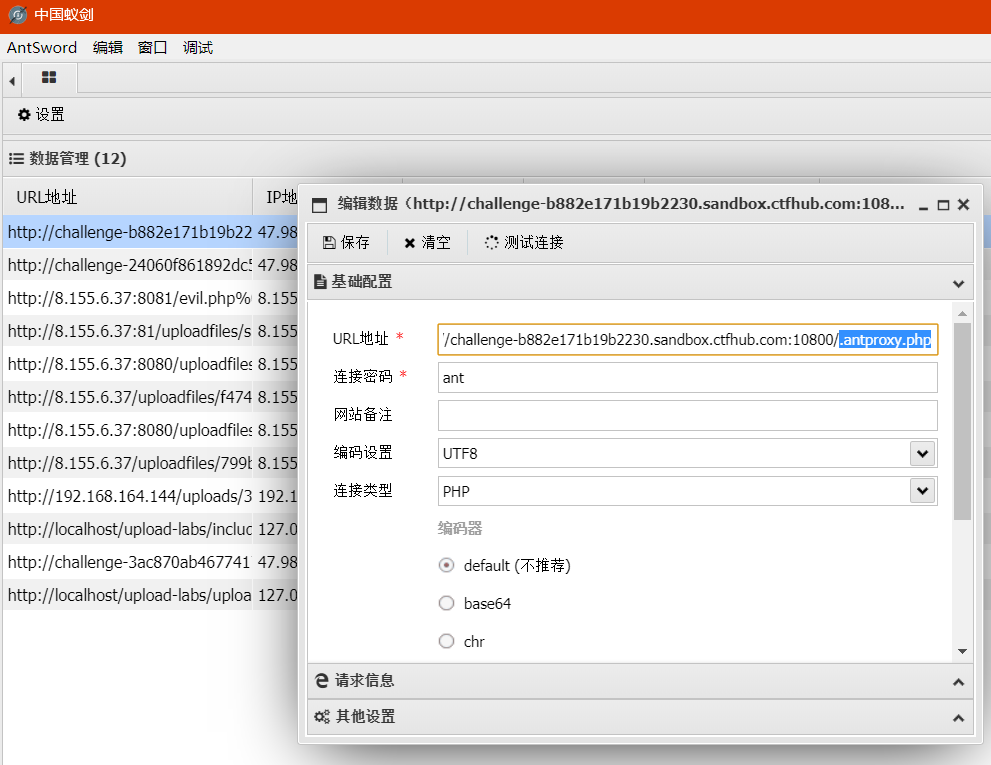The image size is (991, 765).
Task: Switch to the grid workspace tab
Action: 48,77
